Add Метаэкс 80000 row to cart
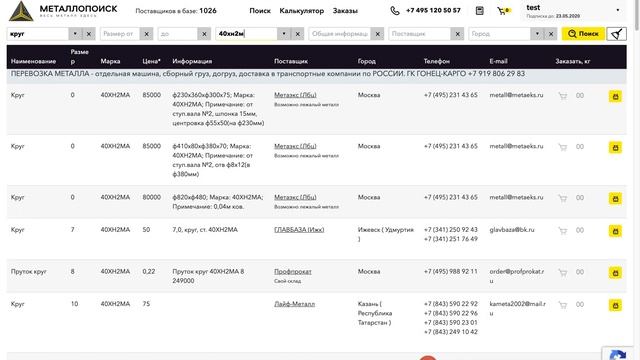The width and height of the screenshot is (640, 360). [563, 198]
